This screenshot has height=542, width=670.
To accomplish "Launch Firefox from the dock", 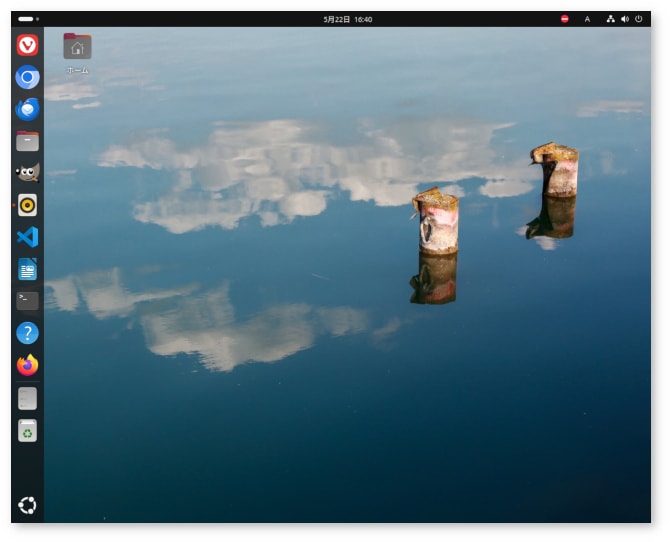I will point(27,365).
